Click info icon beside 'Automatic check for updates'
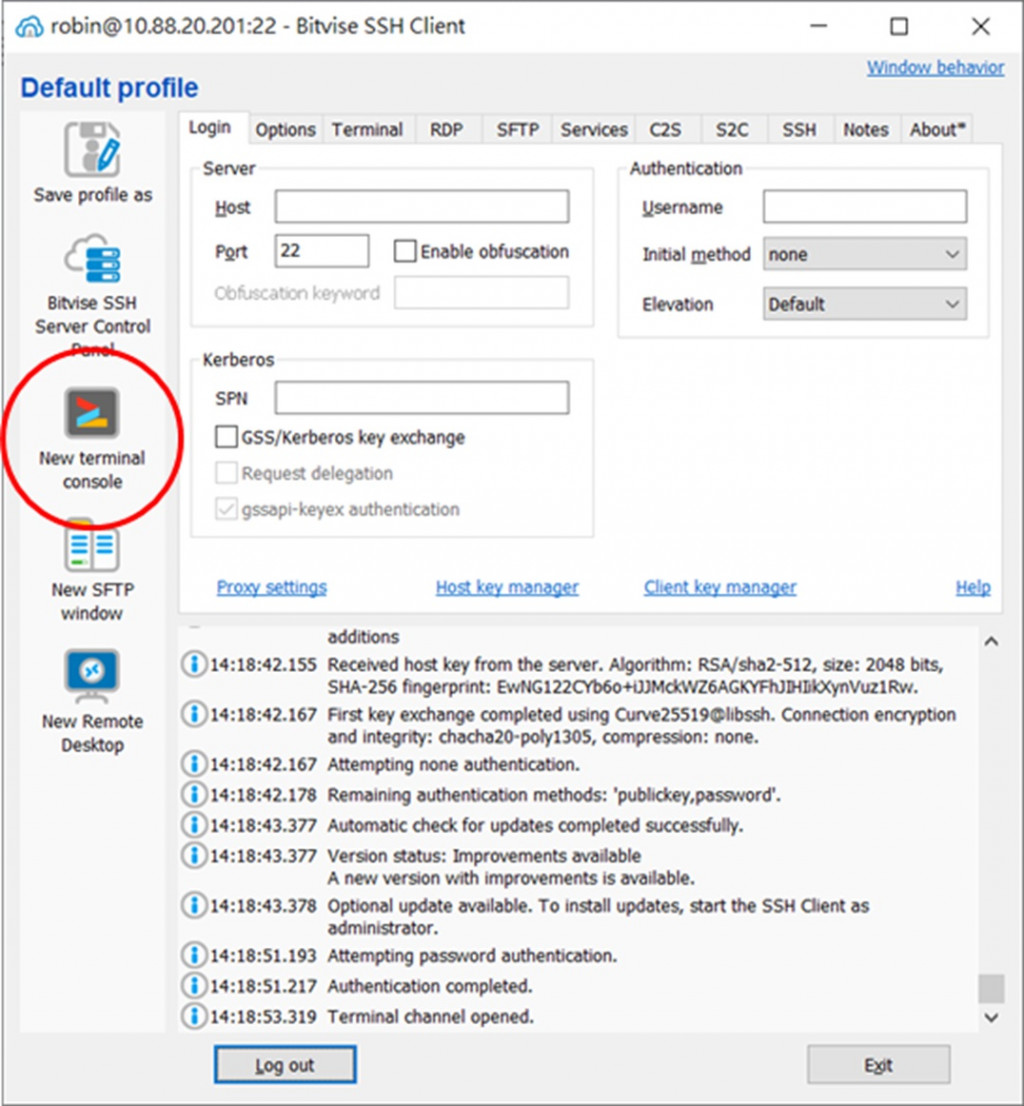This screenshot has height=1106, width=1024. tap(193, 825)
